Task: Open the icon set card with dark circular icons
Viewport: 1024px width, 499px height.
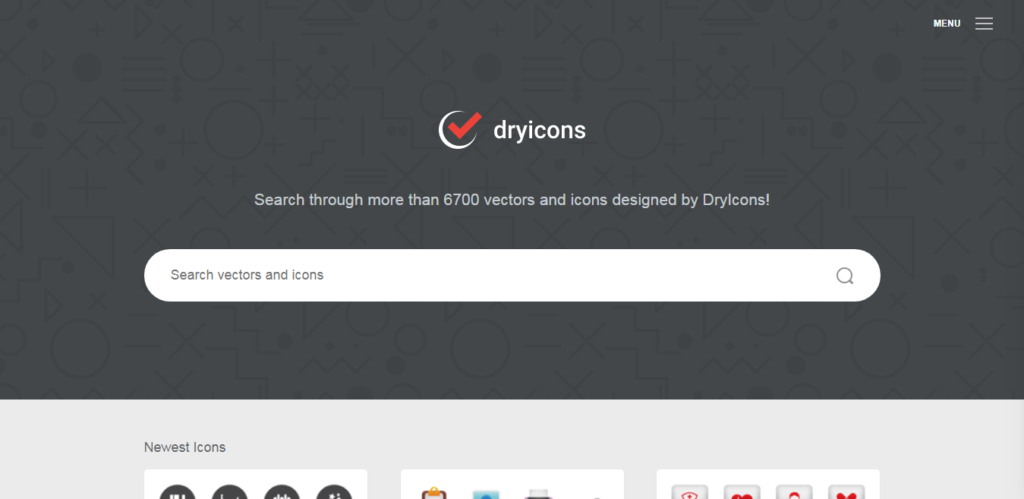Action: 255,484
